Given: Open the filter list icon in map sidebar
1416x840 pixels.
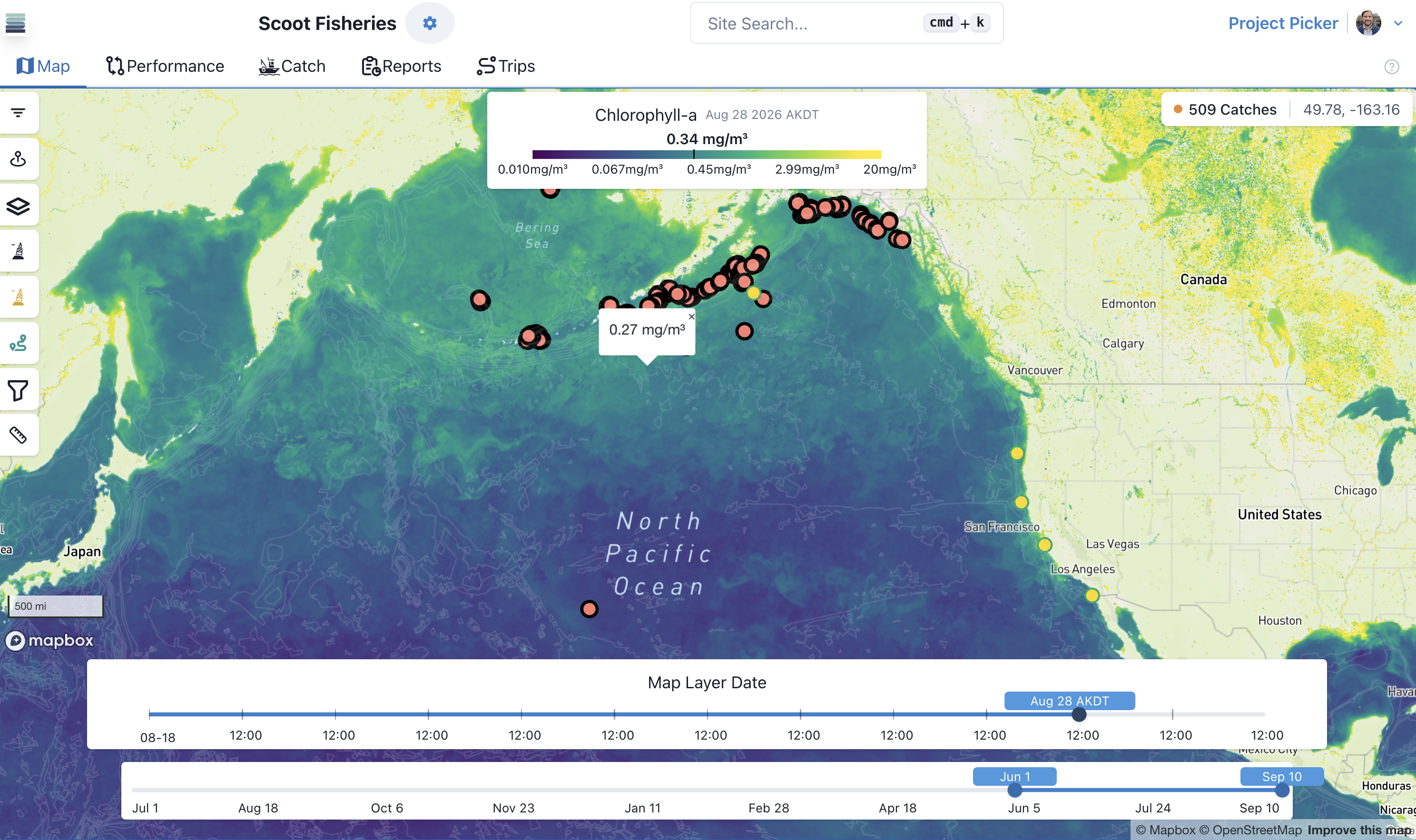Looking at the screenshot, I should [x=18, y=113].
